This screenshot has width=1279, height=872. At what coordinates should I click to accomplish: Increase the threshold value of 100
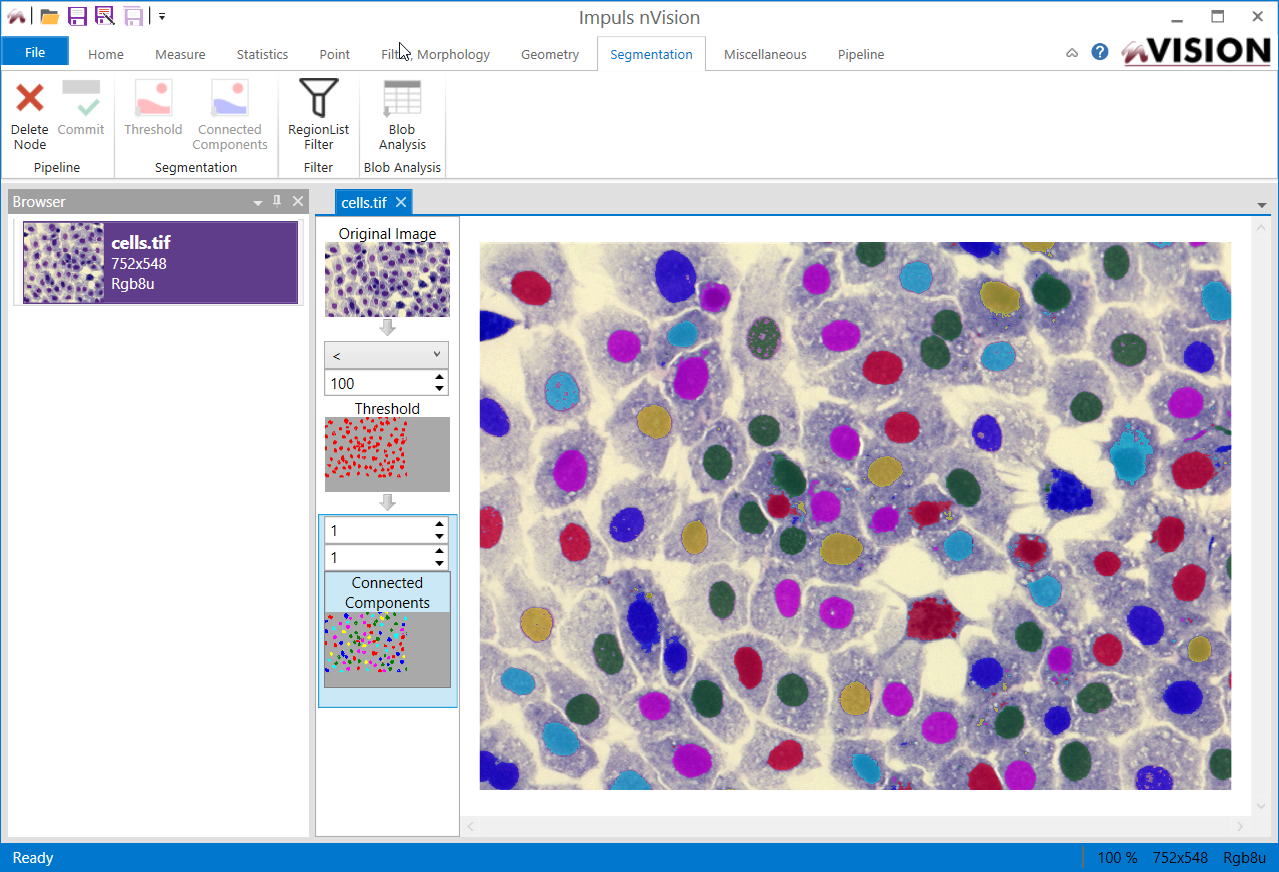point(440,377)
